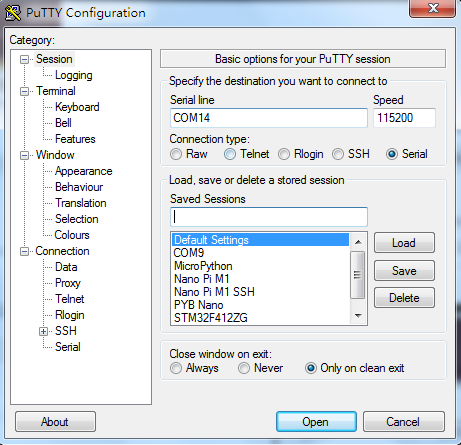Select the PYB Nano saved session
Viewport: 461px width, 445px height.
(260, 305)
